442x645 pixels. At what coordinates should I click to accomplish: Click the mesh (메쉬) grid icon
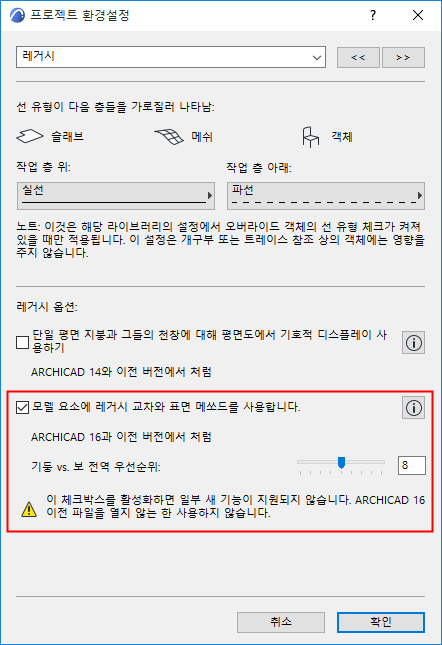(169, 137)
